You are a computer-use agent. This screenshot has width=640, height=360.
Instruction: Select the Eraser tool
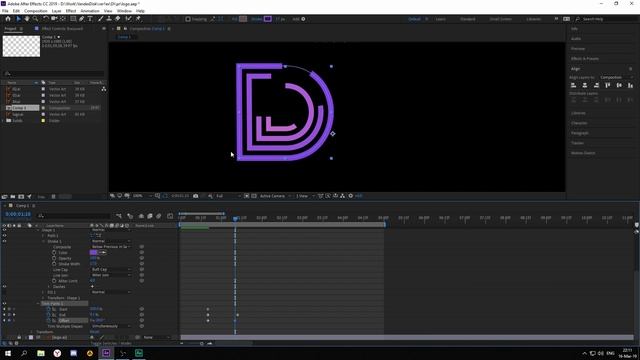pyautogui.click(x=118, y=19)
